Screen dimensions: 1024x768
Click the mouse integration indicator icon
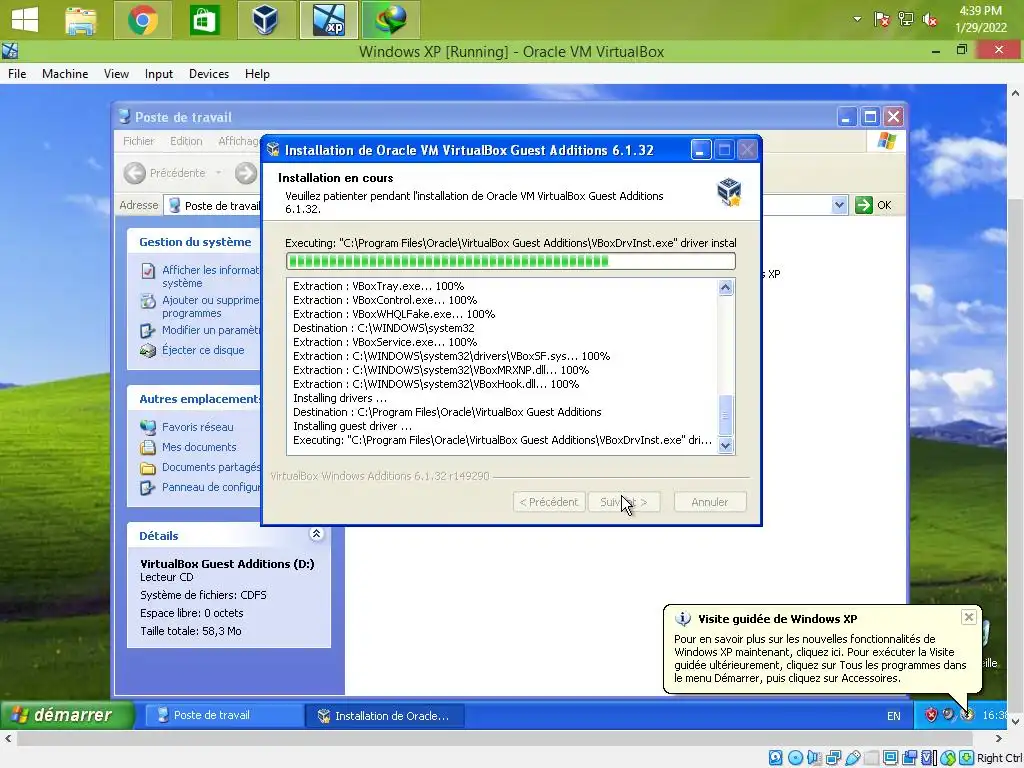tap(948, 758)
